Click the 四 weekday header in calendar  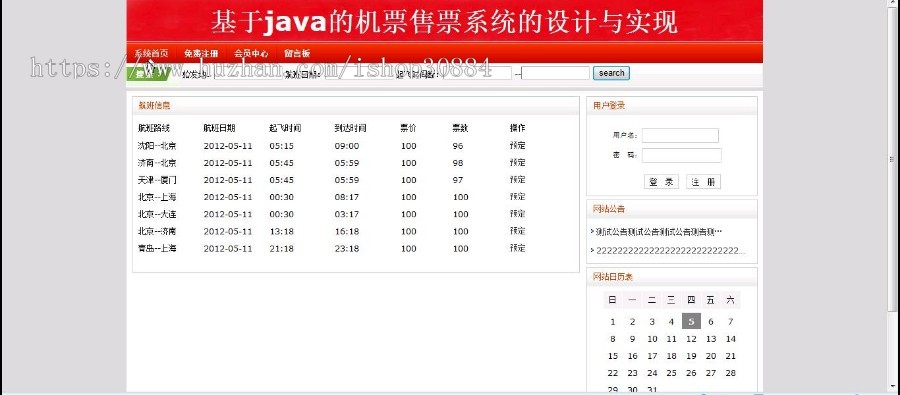[x=691, y=300]
